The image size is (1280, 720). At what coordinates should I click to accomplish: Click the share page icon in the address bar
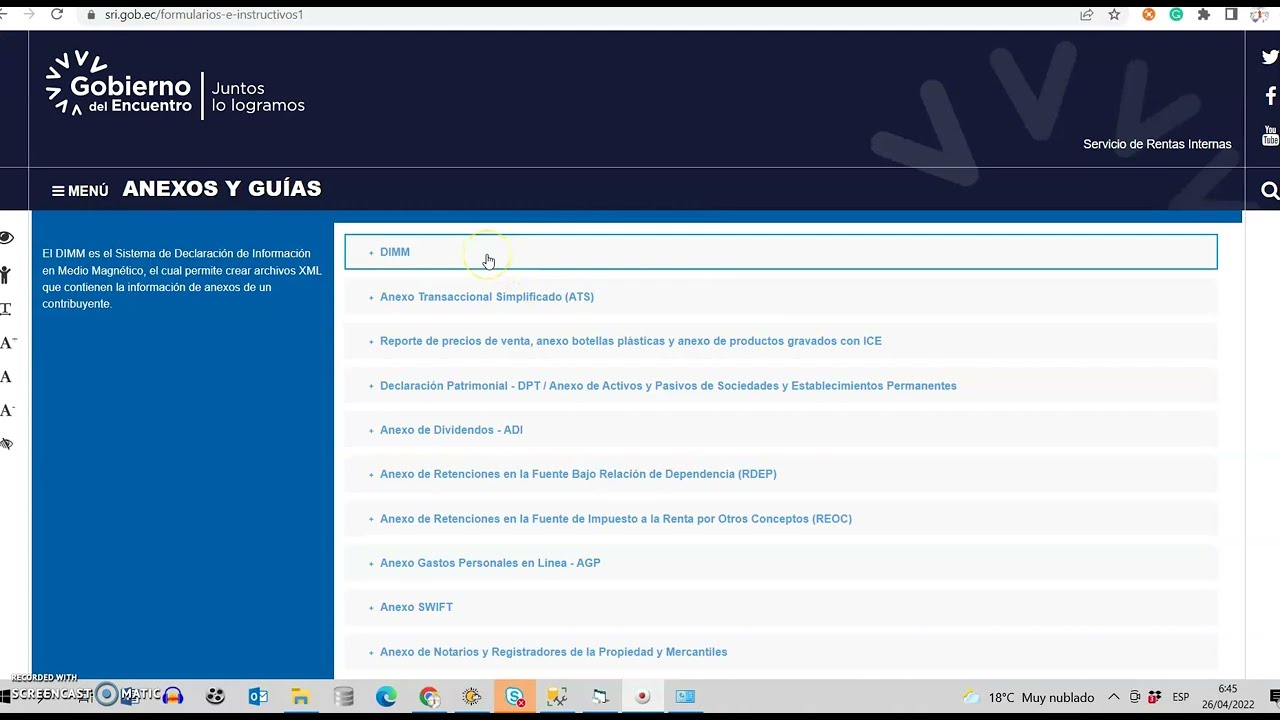coord(1086,15)
